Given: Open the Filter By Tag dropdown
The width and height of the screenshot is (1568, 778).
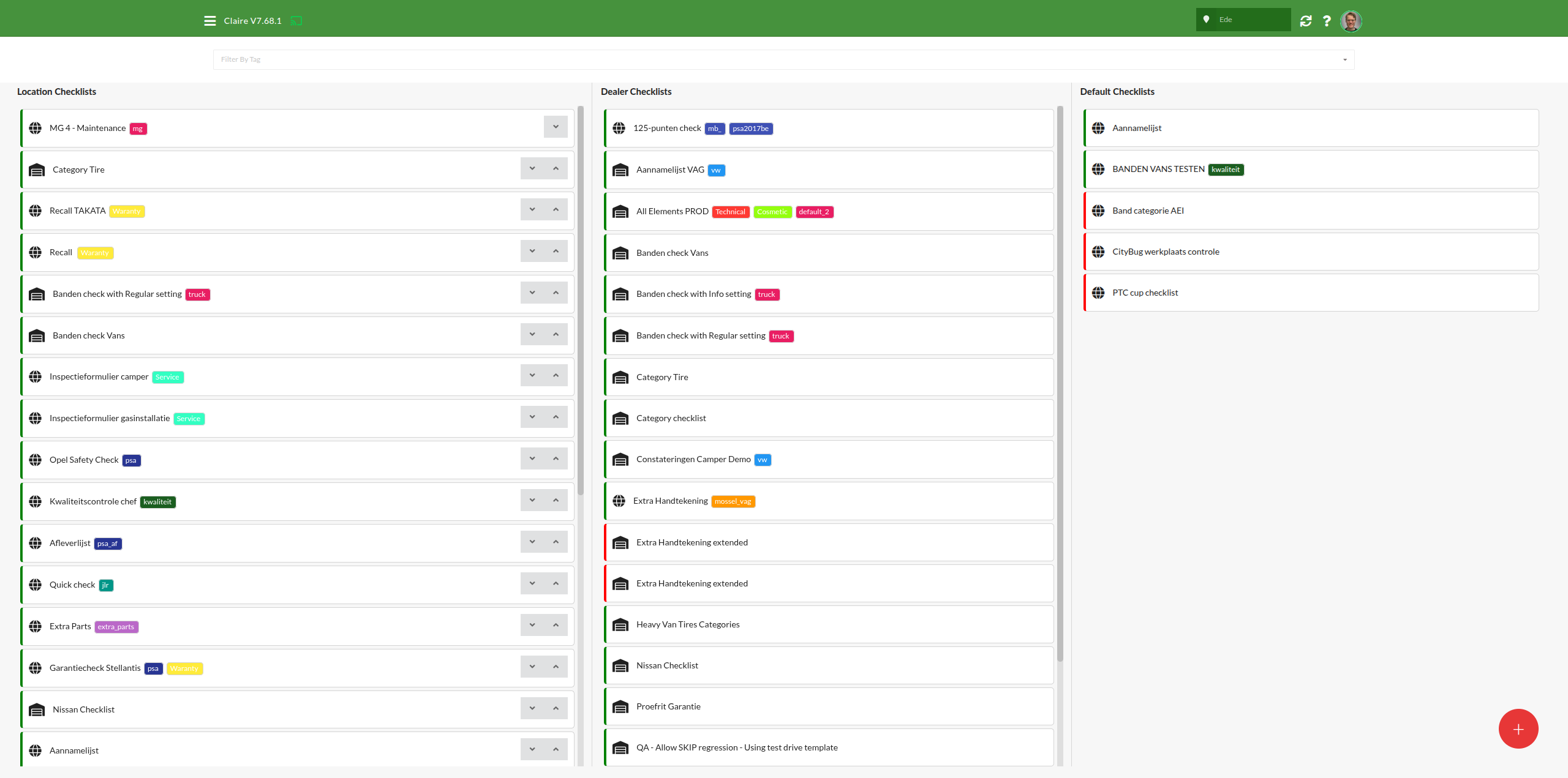Looking at the screenshot, I should 783,59.
